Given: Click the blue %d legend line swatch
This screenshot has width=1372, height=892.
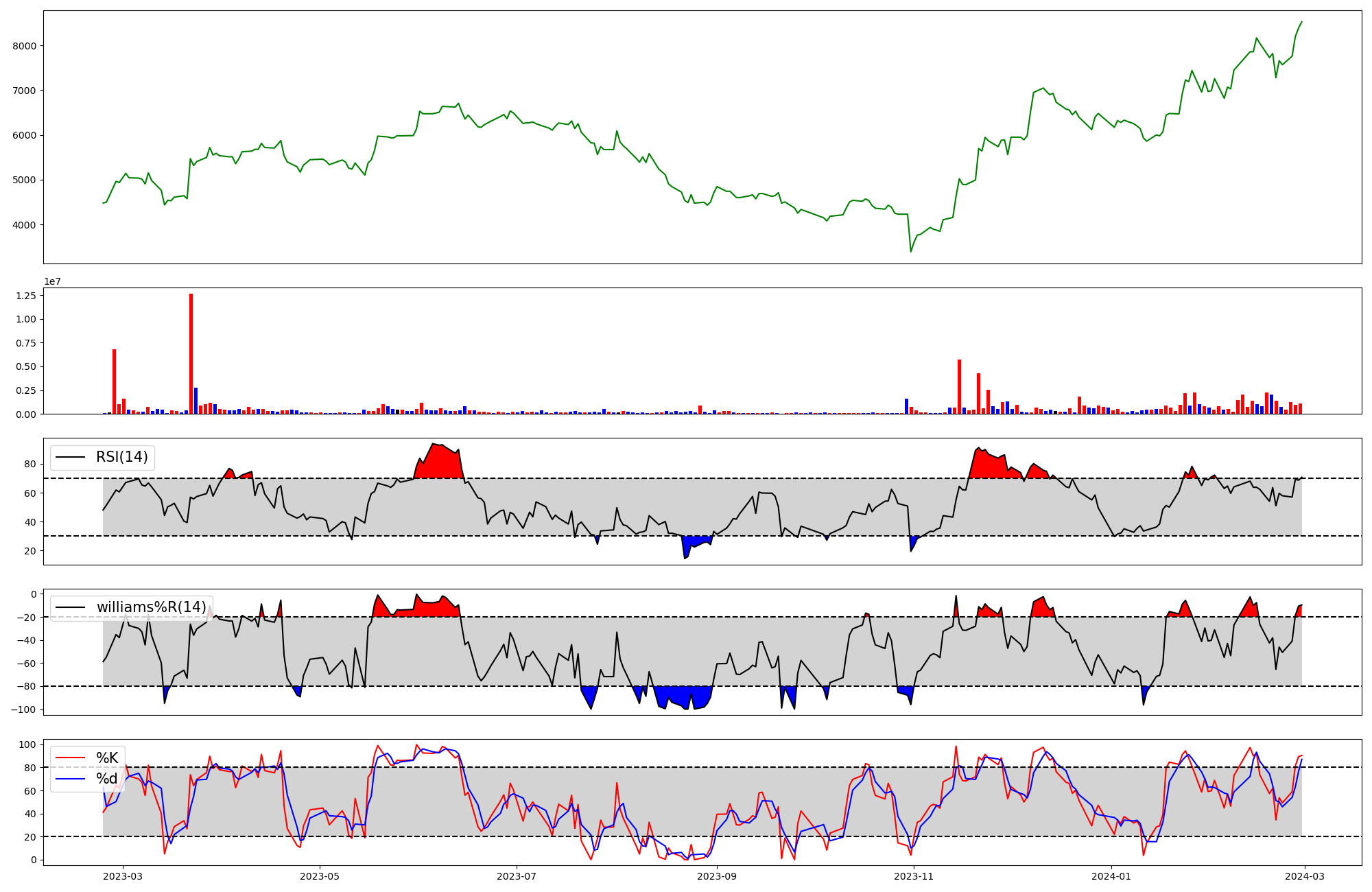Looking at the screenshot, I should tap(70, 779).
